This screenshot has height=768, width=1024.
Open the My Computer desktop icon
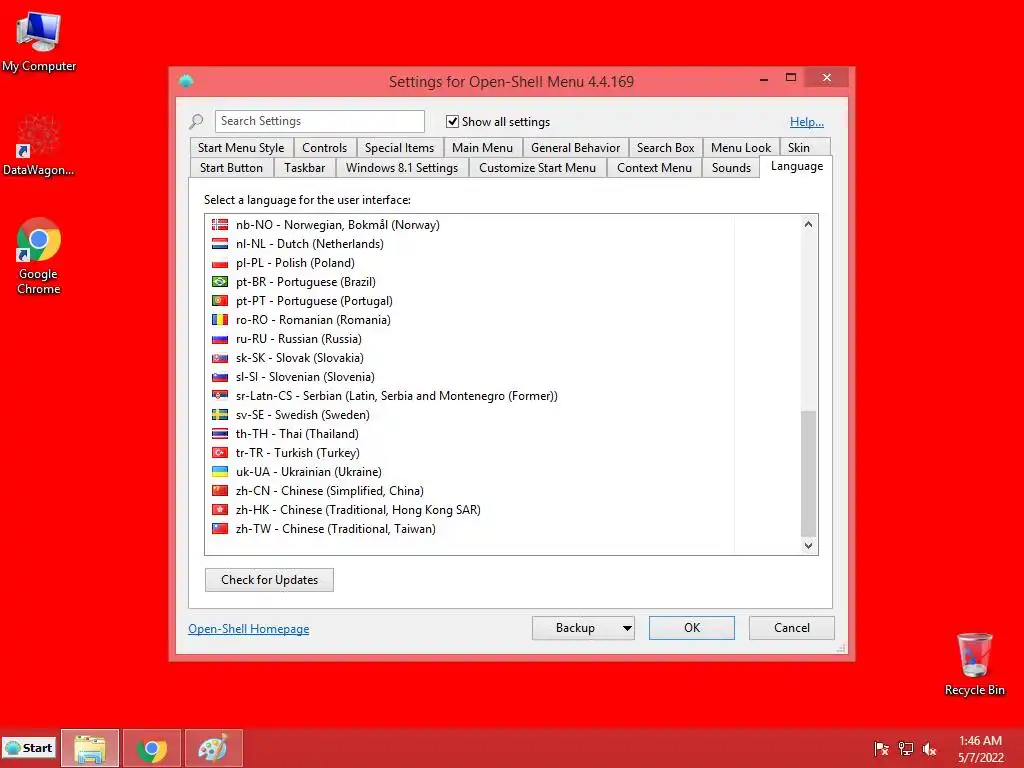(39, 41)
